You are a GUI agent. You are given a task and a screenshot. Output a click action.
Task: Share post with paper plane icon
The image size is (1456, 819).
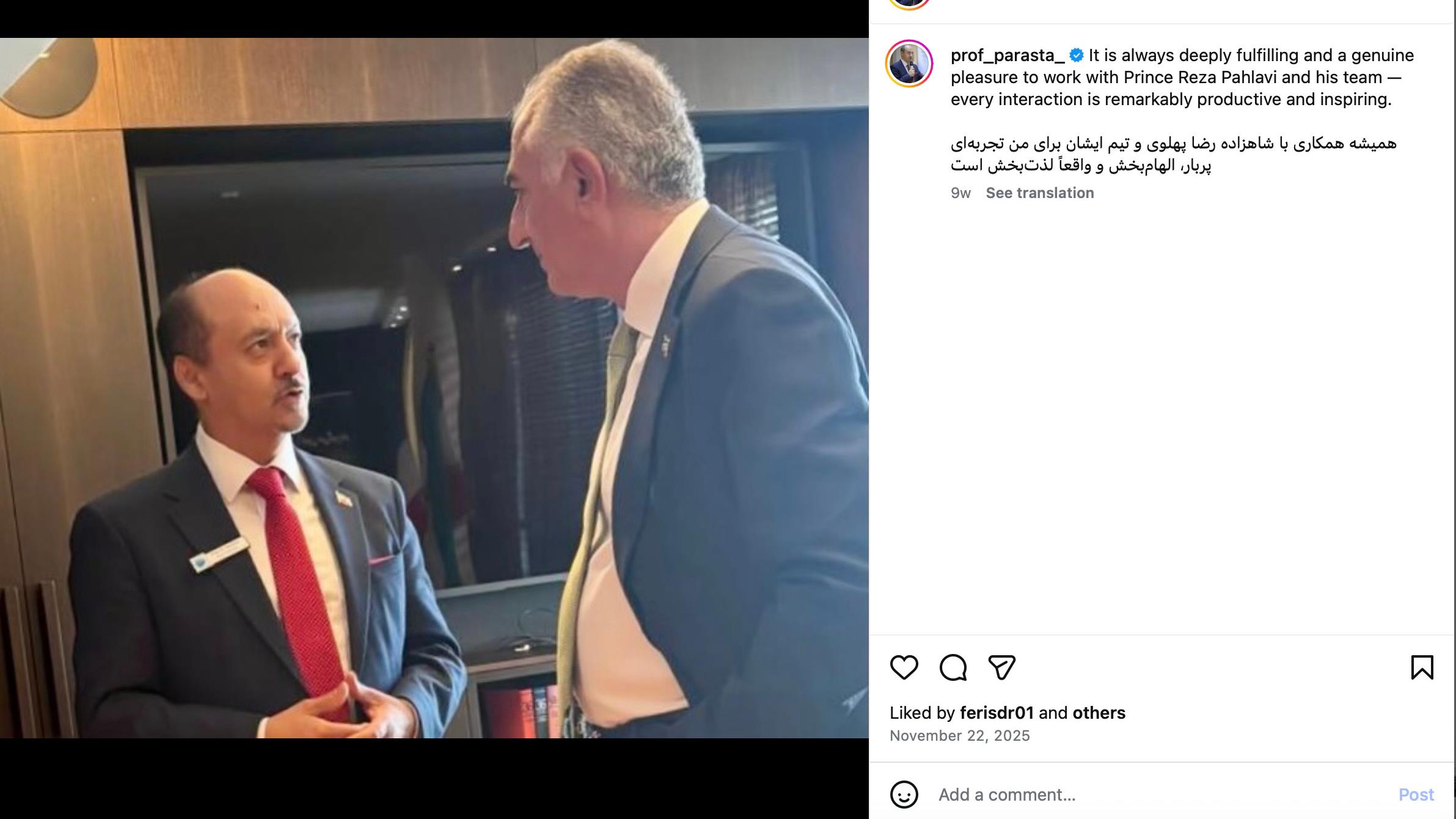(1001, 667)
